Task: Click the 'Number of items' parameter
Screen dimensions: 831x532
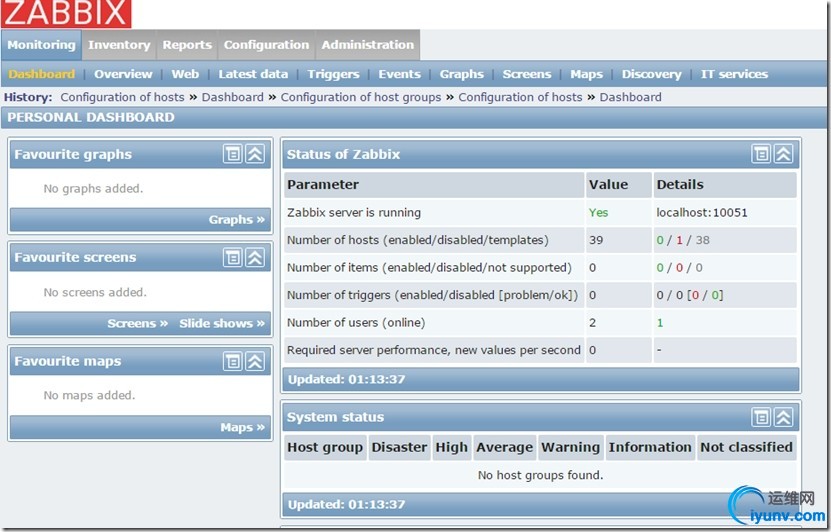Action: pyautogui.click(x=429, y=268)
